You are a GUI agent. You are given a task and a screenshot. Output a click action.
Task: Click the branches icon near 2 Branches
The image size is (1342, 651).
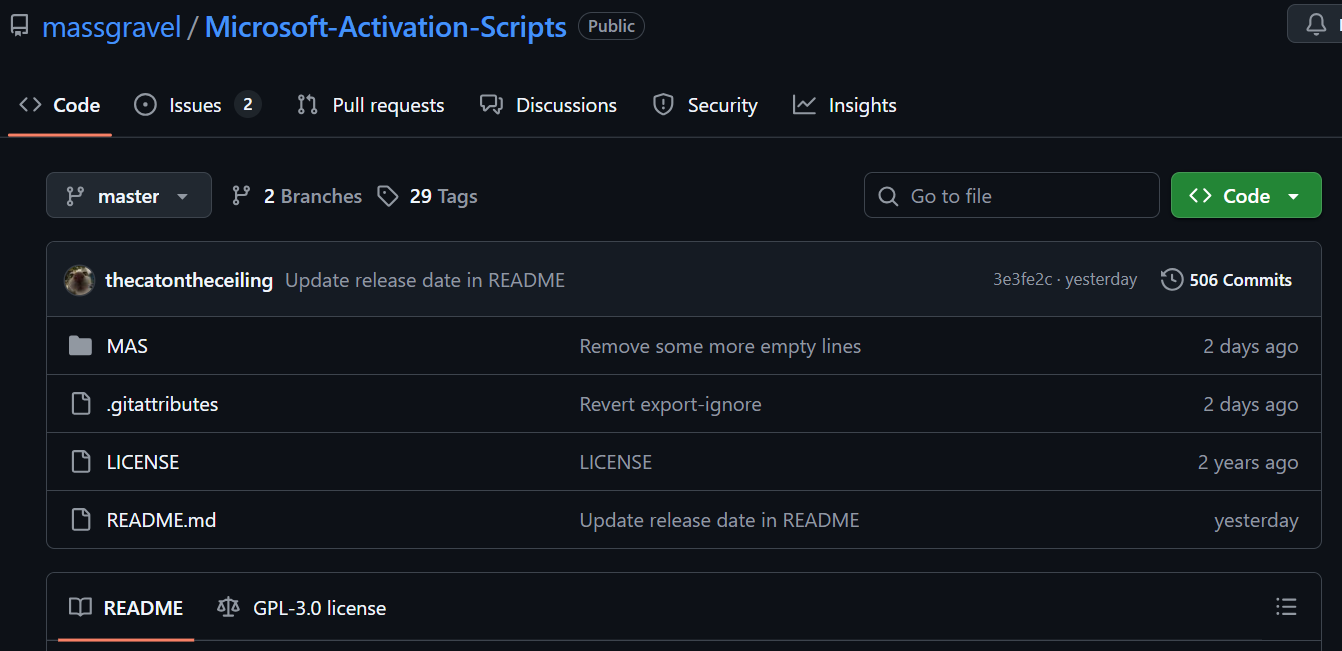pyautogui.click(x=241, y=196)
